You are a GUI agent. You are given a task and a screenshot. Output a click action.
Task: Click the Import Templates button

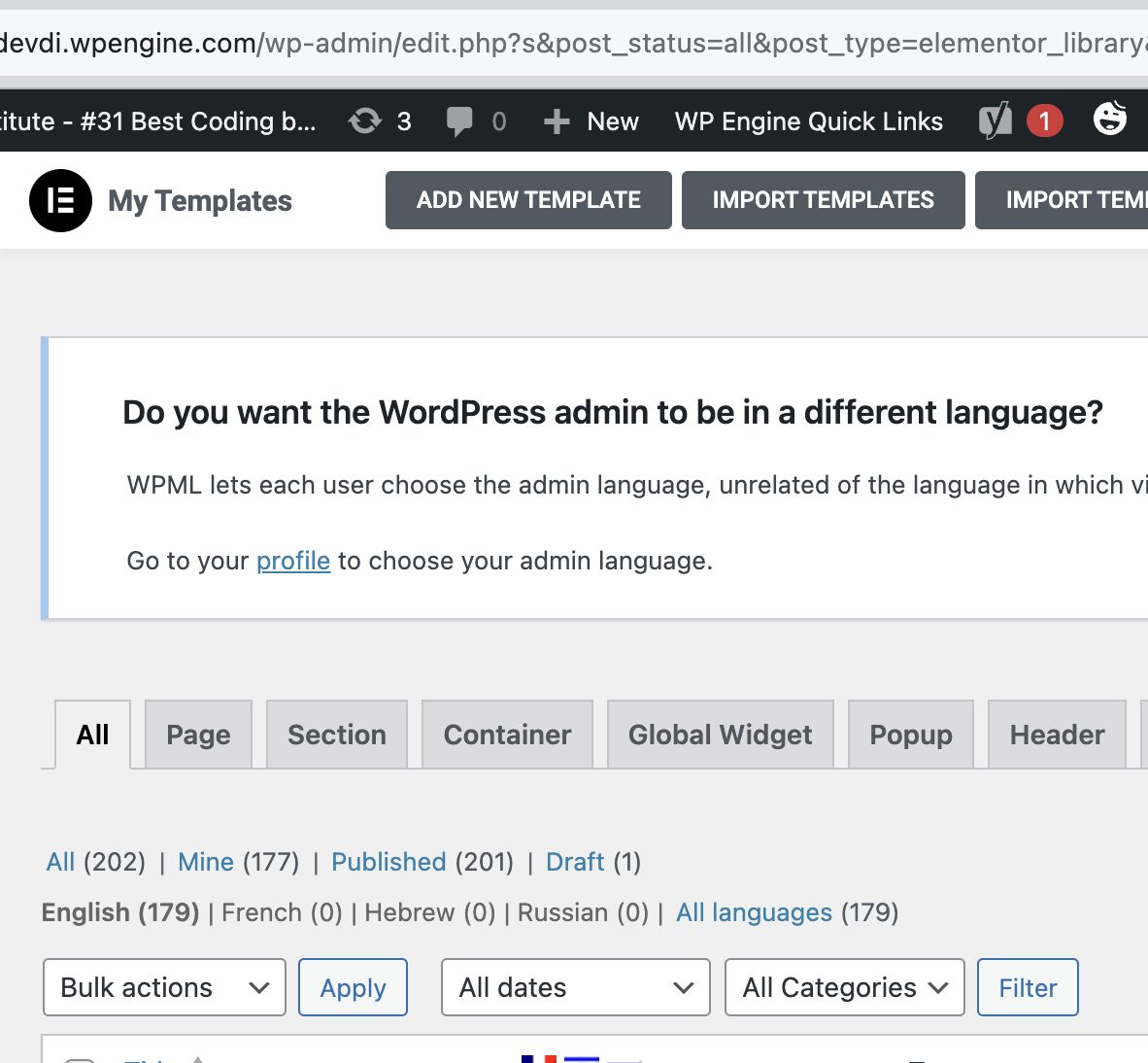pos(823,200)
